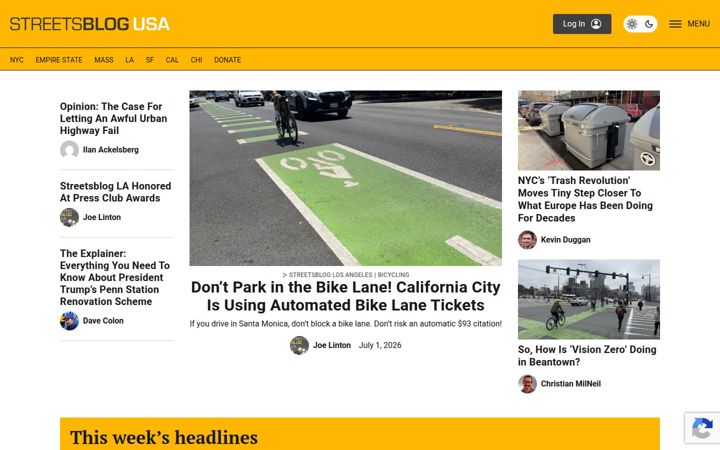
Task: Open the reCAPTCHA badge icon
Action: (702, 428)
